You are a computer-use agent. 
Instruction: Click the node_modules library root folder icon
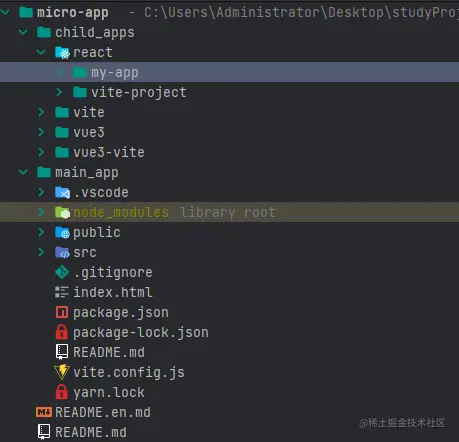(x=62, y=213)
